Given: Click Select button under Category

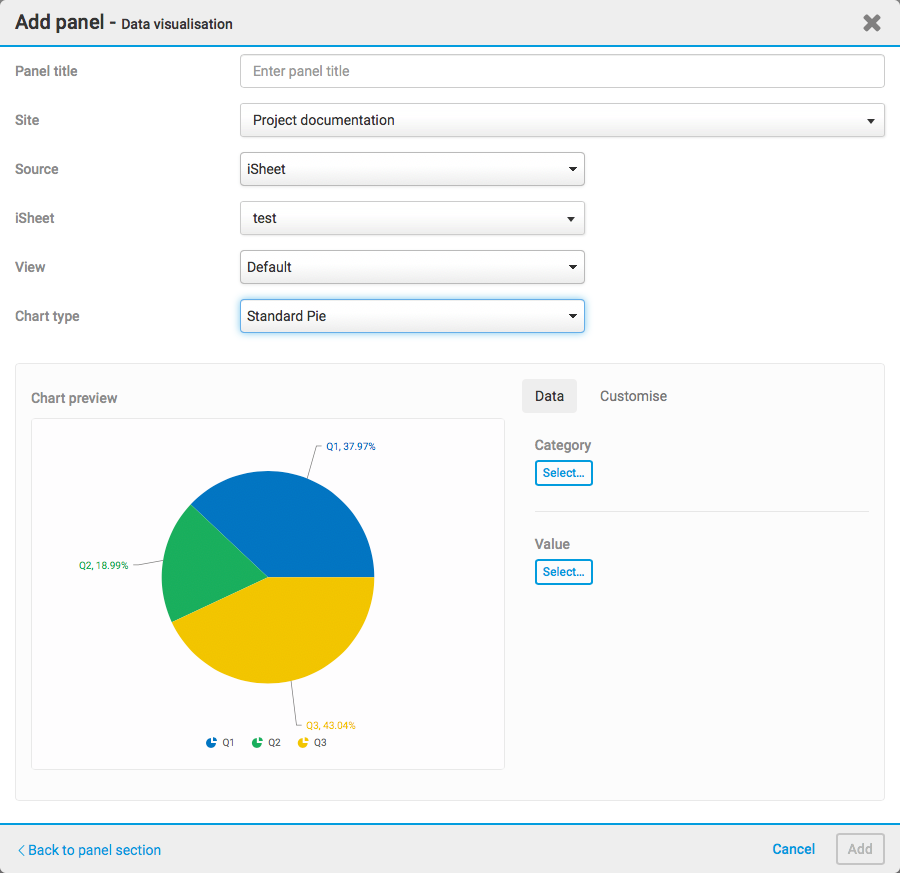Looking at the screenshot, I should 564,473.
